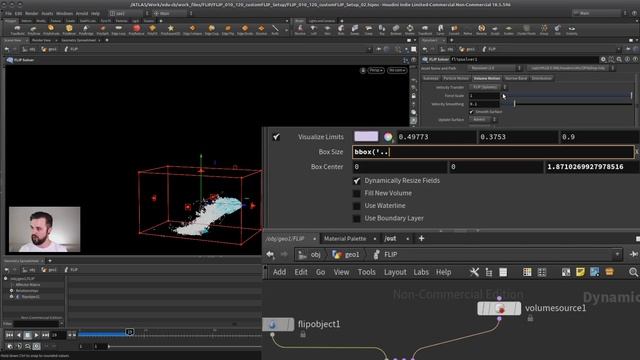Open the network editor Add menu

coord(279,272)
